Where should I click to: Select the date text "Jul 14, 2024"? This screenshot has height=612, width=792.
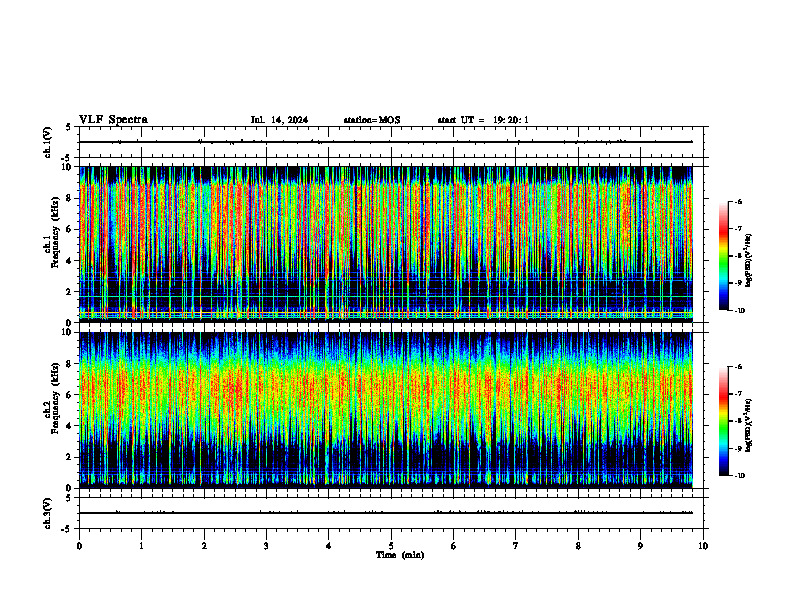point(279,120)
